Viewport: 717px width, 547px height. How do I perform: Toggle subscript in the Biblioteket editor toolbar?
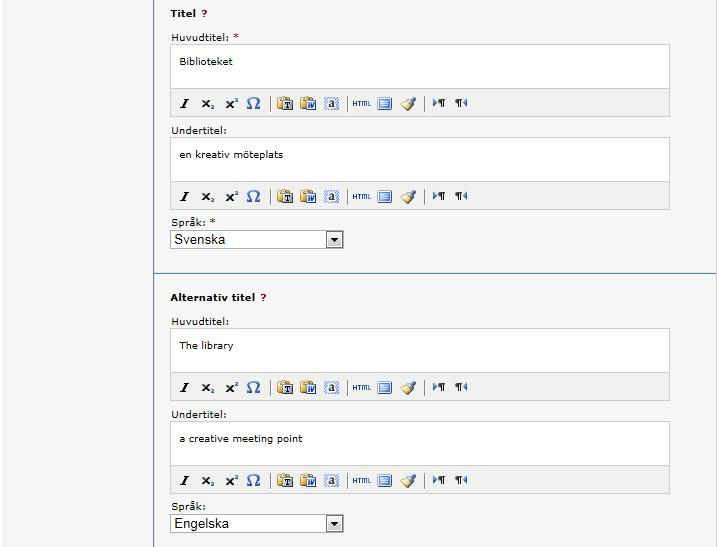(208, 104)
